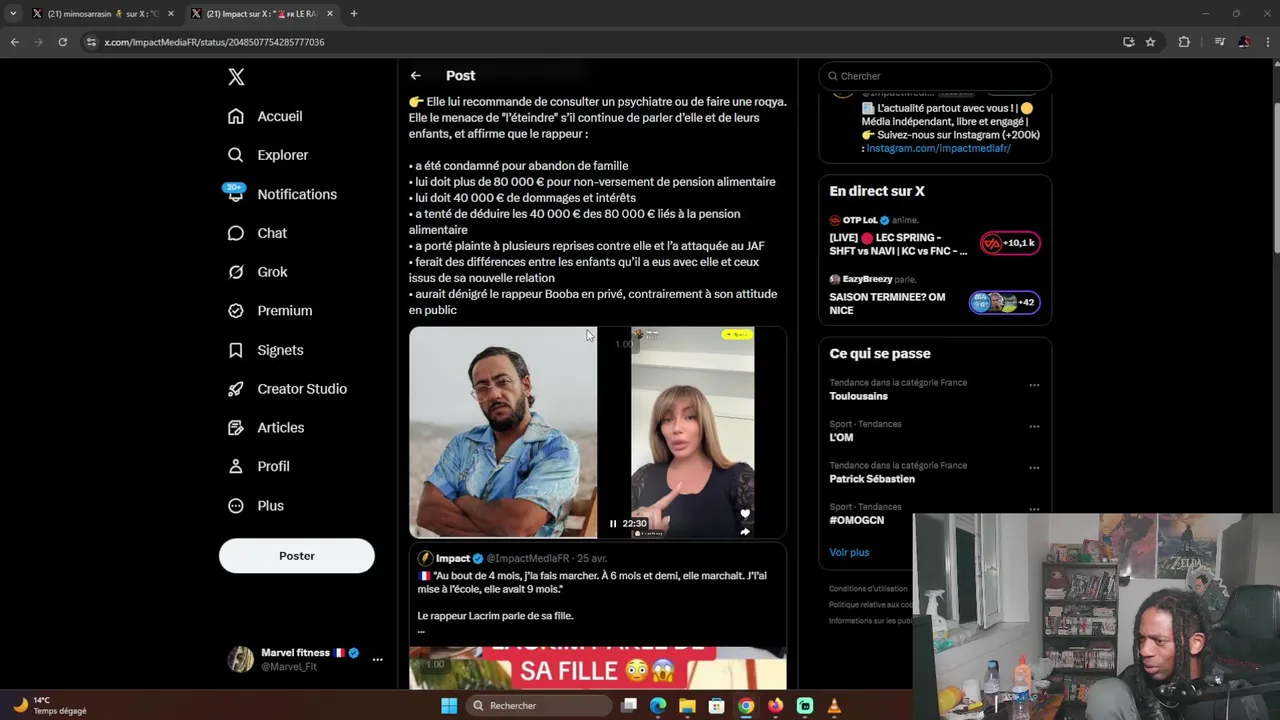Screen dimensions: 1280x720
Task: Open the Windows Start menu
Action: (449, 706)
